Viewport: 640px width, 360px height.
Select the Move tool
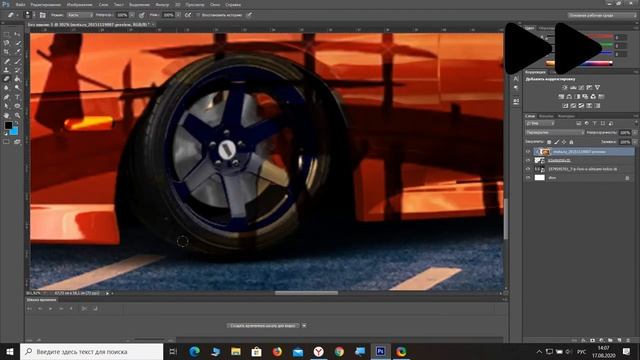click(x=17, y=35)
